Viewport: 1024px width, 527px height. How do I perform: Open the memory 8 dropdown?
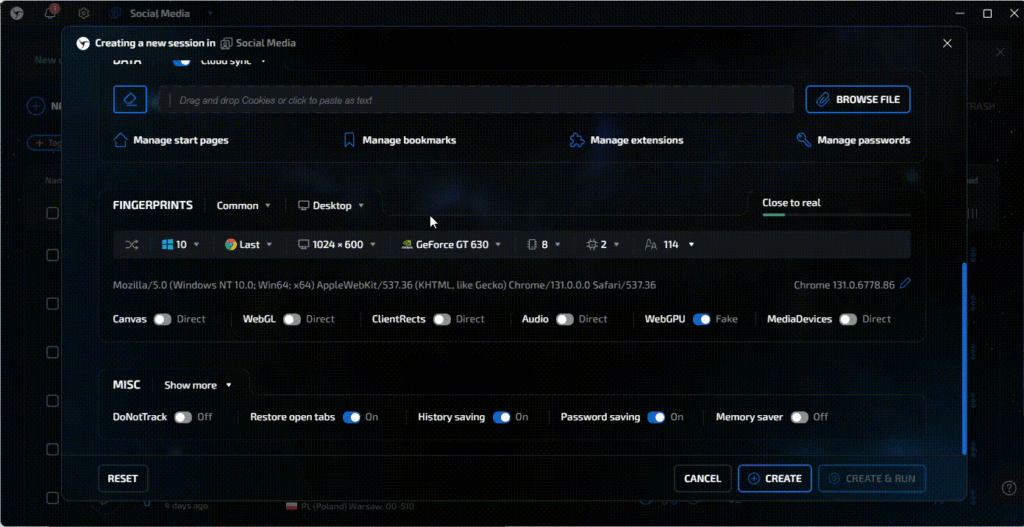point(543,244)
